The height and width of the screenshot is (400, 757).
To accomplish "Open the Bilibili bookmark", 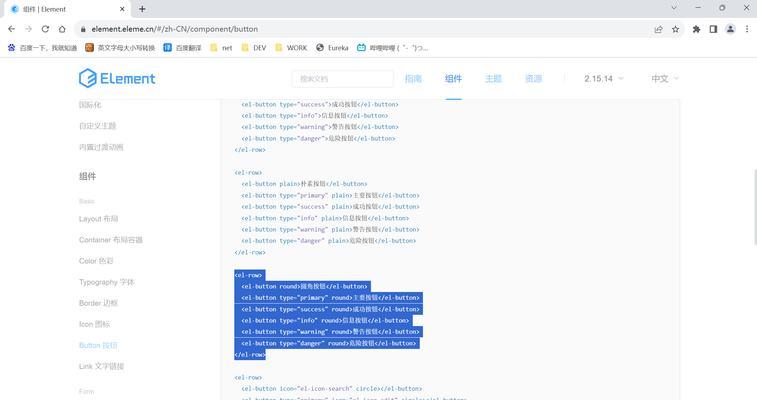I will click(x=393, y=48).
